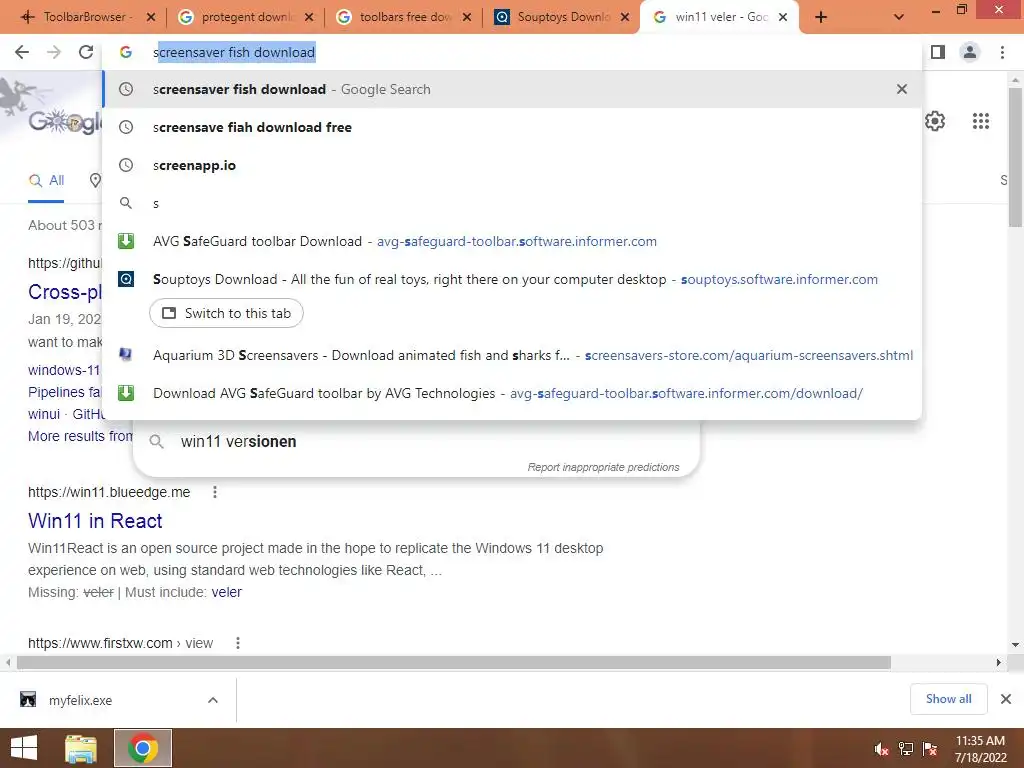Open a new tab with the plus button
The image size is (1024, 768).
821,17
